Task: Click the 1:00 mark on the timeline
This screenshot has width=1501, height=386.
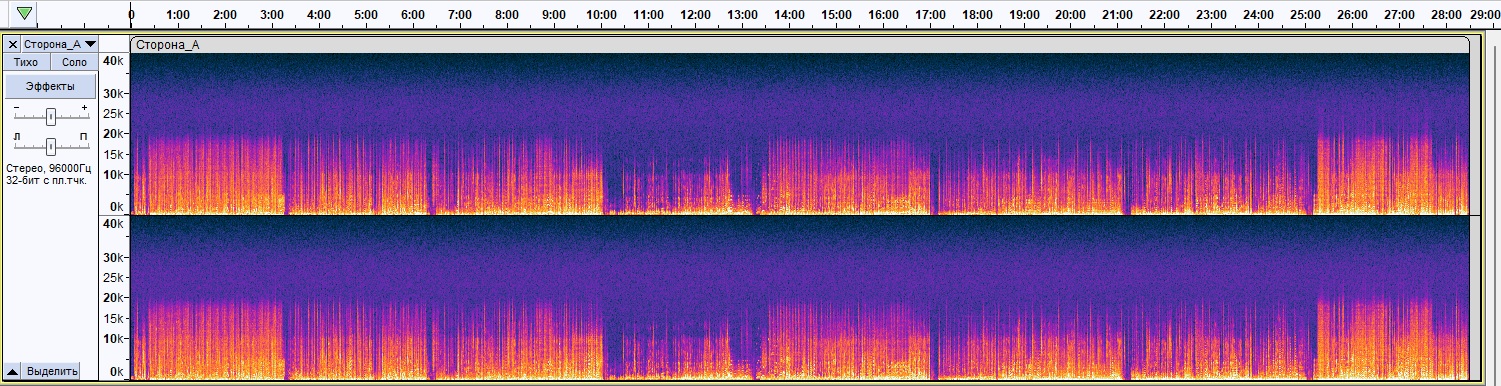Action: point(178,15)
